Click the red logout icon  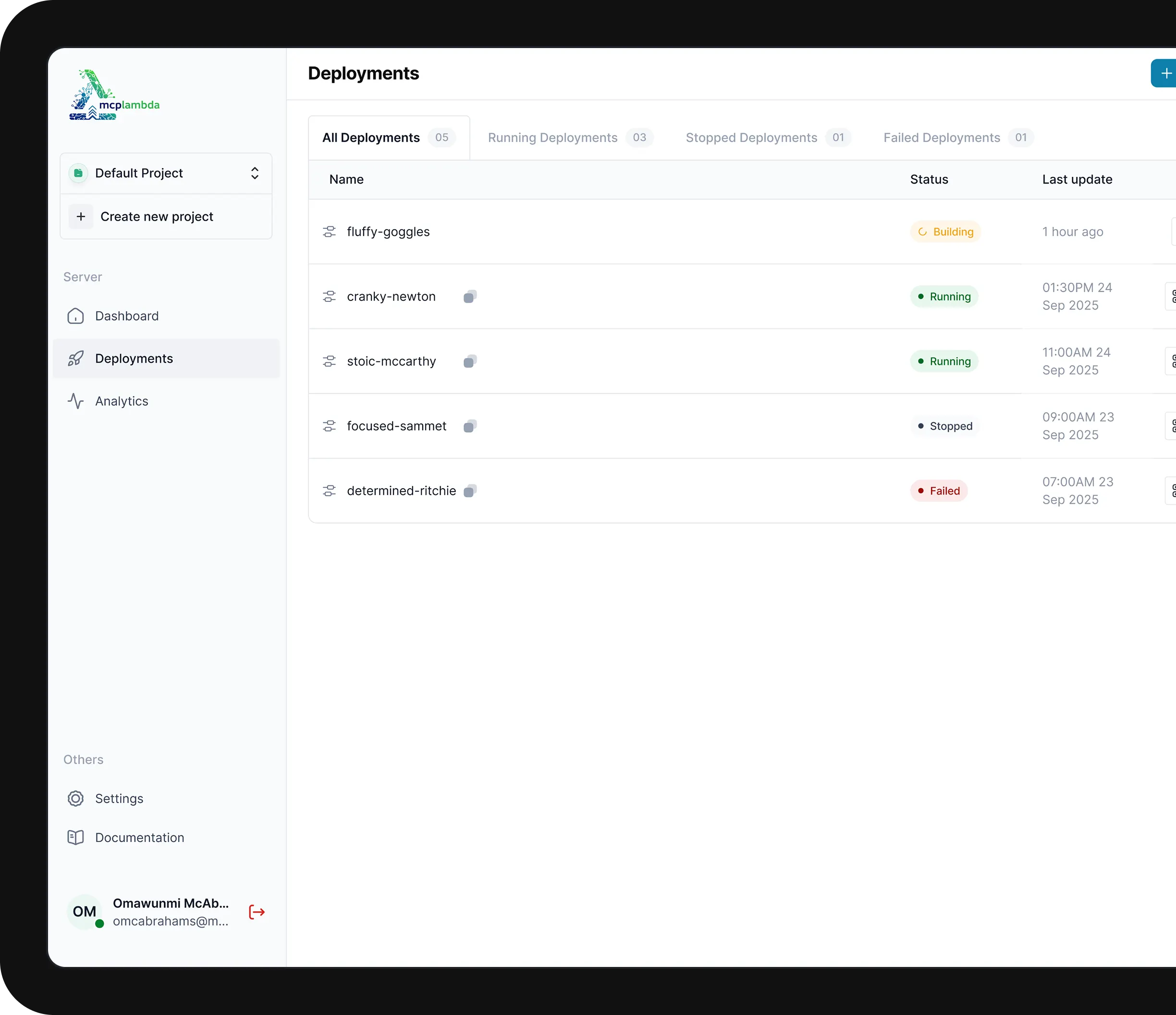257,912
